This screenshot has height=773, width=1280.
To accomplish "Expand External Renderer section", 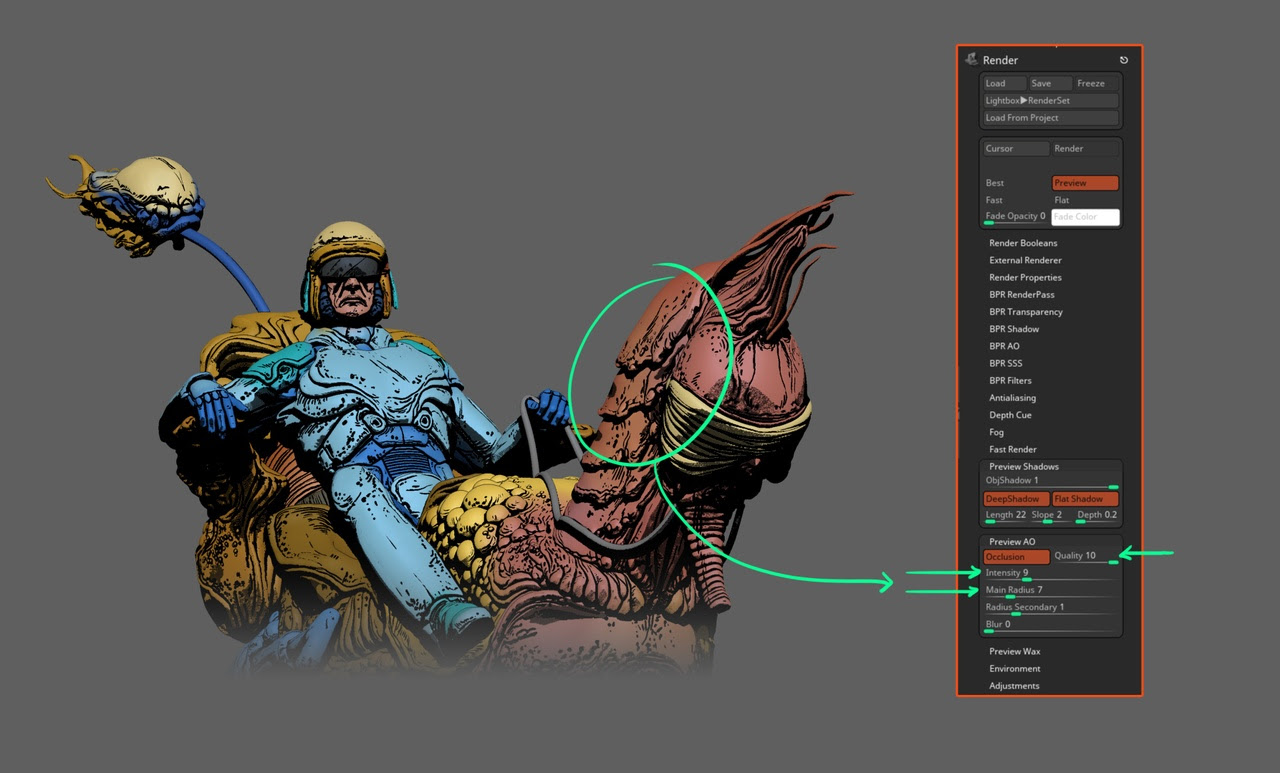I will (x=1025, y=260).
